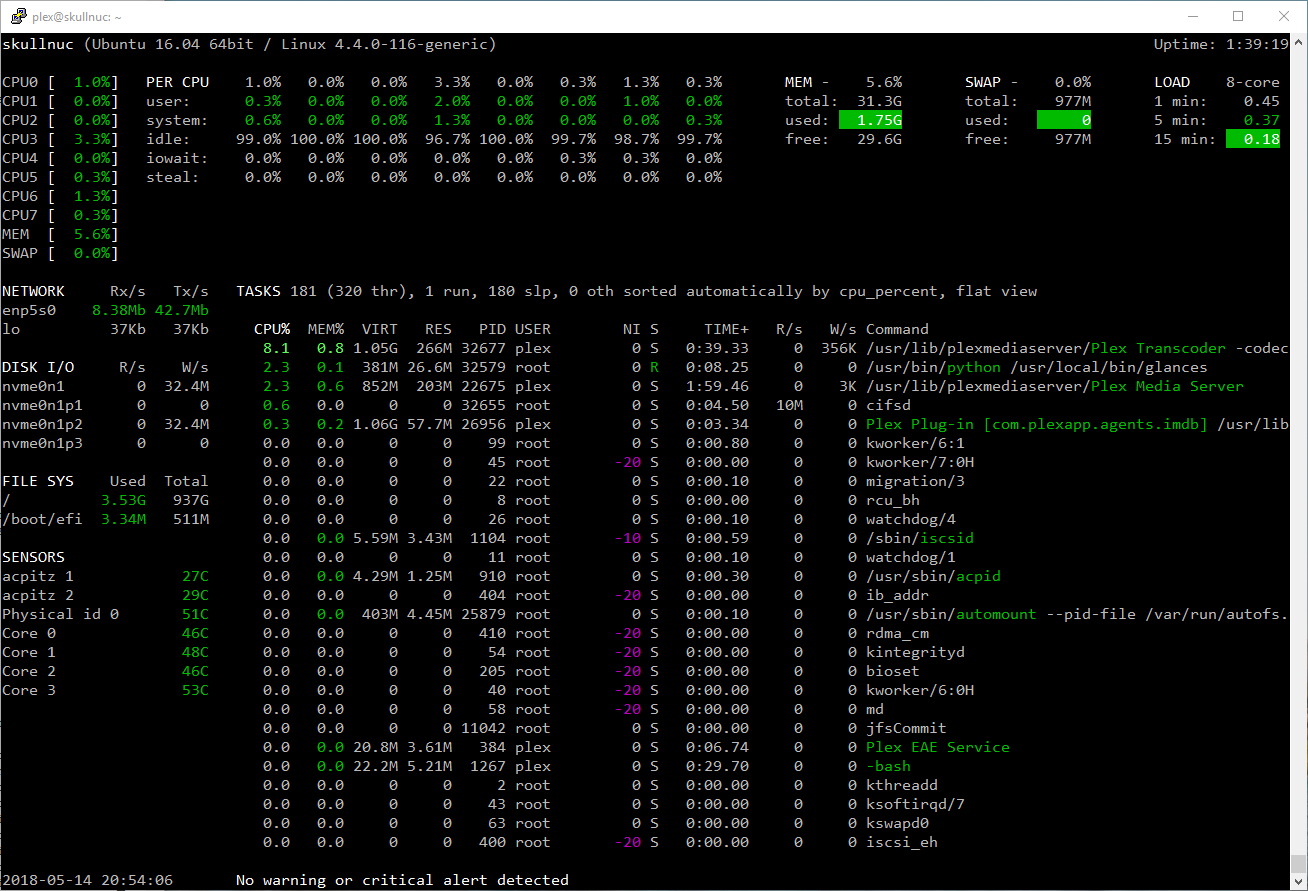Click the 'iowait:' row label
This screenshot has width=1308, height=891.
click(x=178, y=158)
